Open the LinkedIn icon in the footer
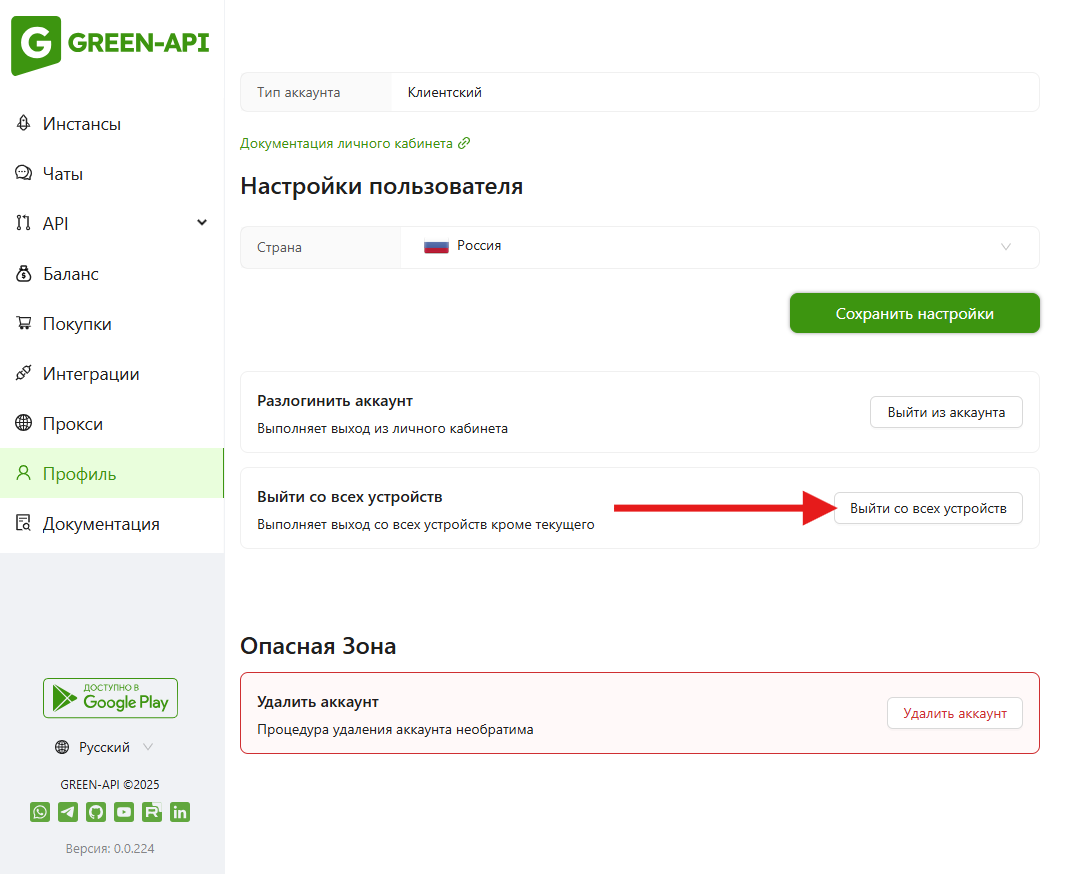The height and width of the screenshot is (874, 1079). [180, 812]
